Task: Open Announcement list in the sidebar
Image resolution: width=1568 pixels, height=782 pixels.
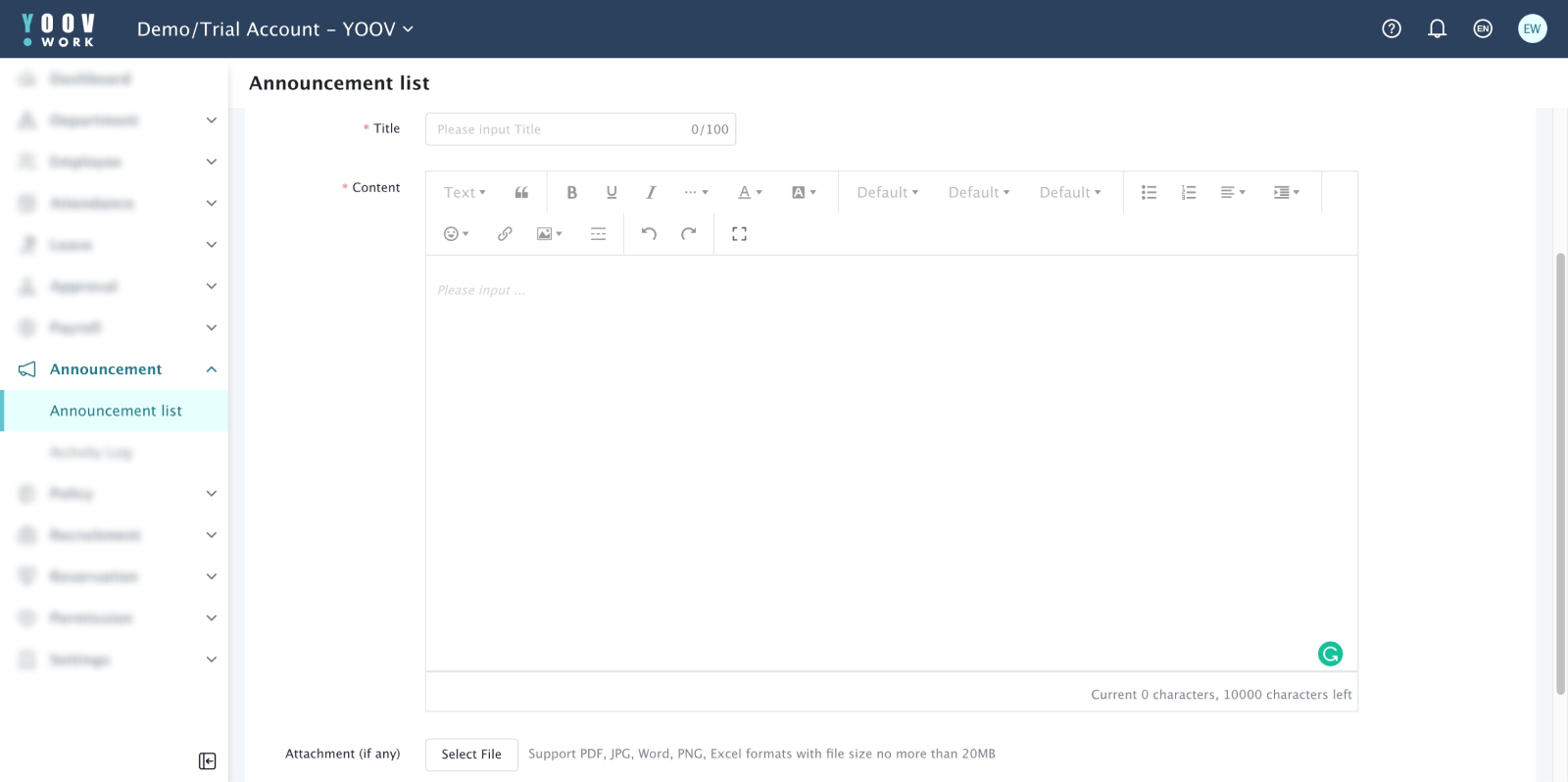Action: click(116, 411)
